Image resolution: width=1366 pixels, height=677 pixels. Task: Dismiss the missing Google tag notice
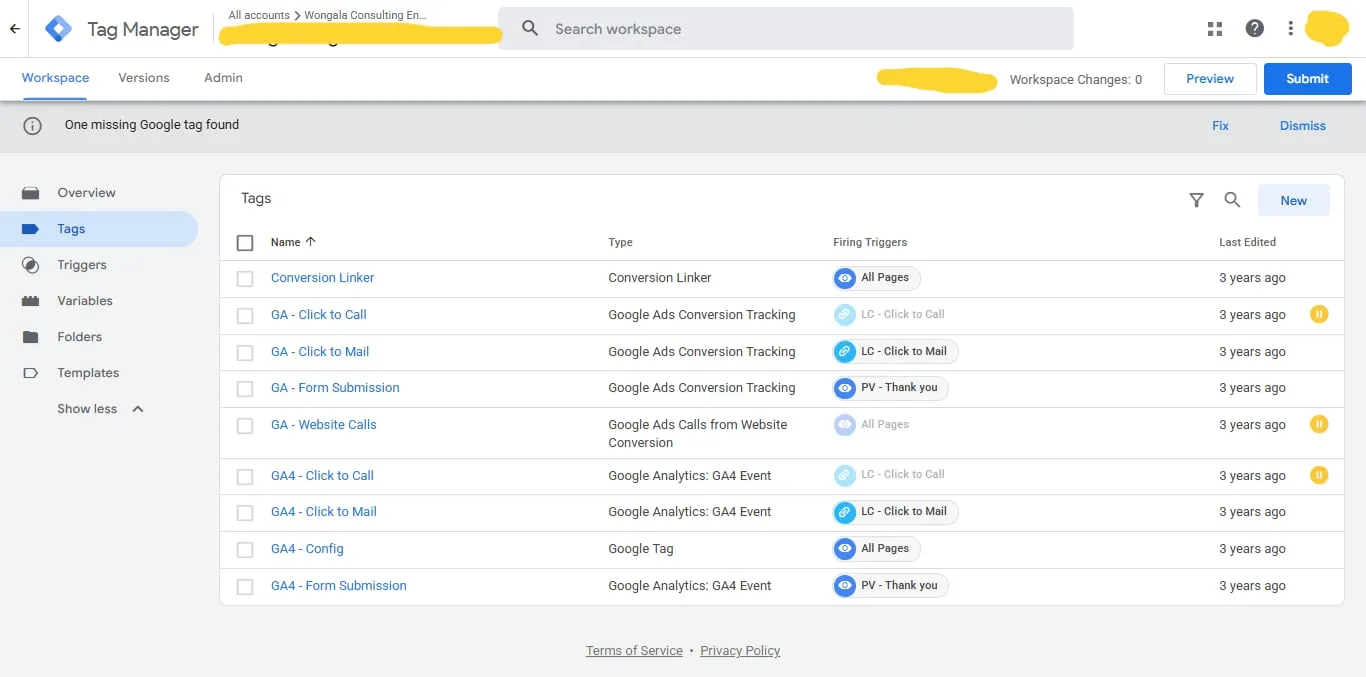[1302, 126]
